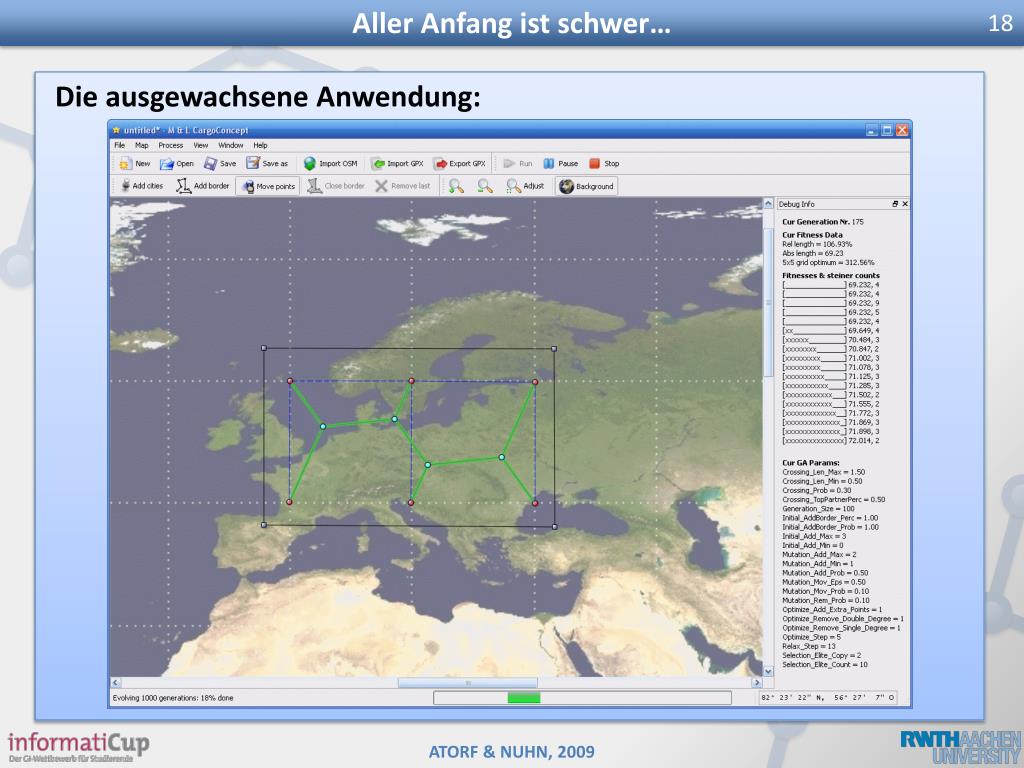Image resolution: width=1024 pixels, height=768 pixels.
Task: Click the map vertical scrollbar up arrow
Action: (769, 204)
